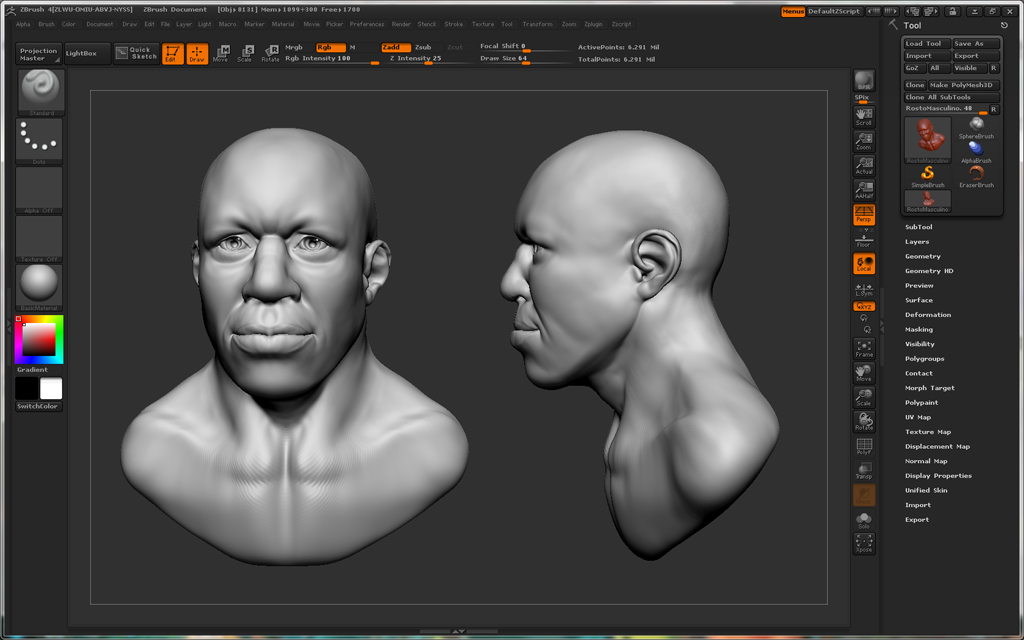
Task: Expand the Layers section
Action: tap(917, 242)
